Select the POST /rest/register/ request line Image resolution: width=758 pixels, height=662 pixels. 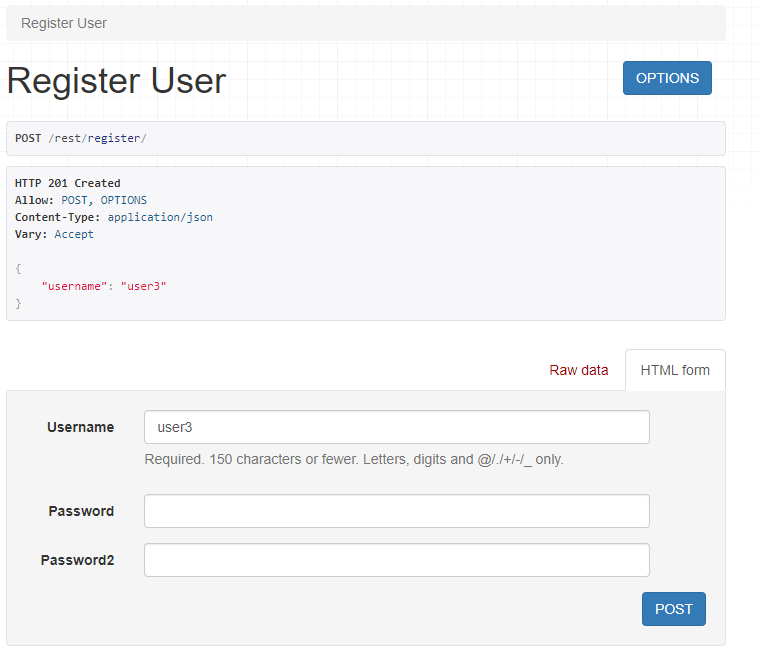(80, 138)
